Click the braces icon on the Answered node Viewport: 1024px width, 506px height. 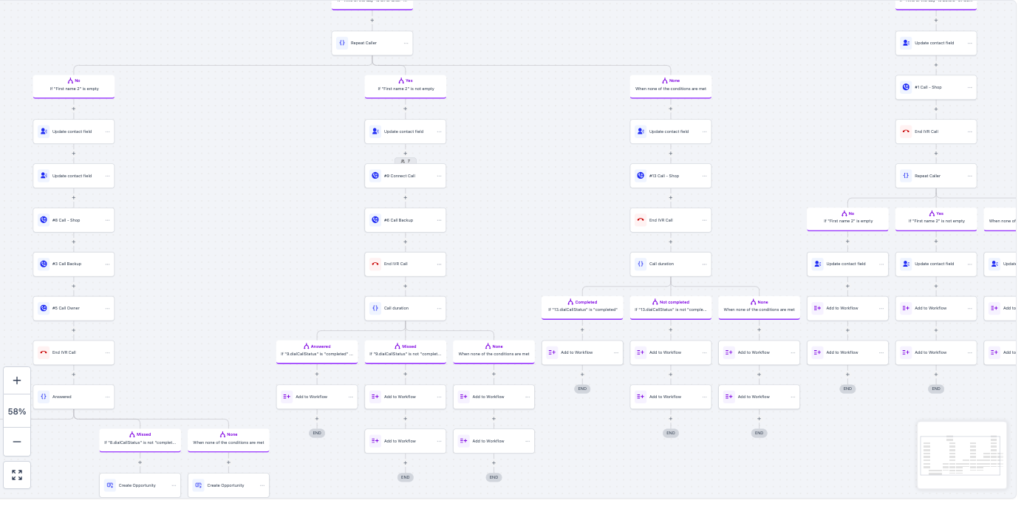44,396
